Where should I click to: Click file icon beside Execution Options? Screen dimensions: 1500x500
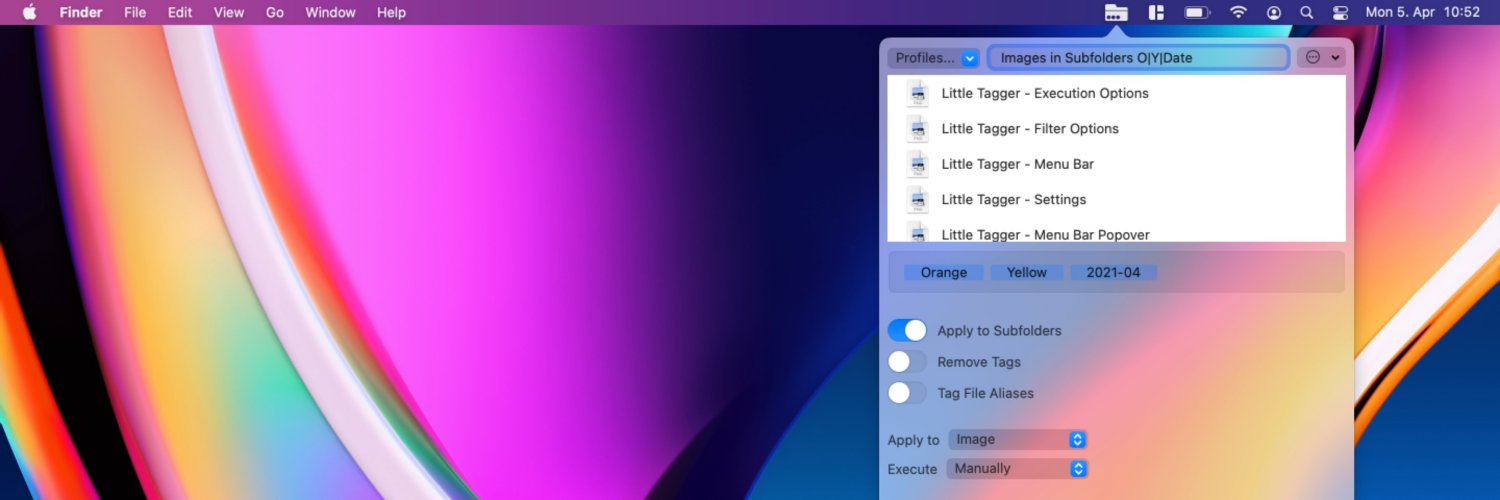click(917, 93)
